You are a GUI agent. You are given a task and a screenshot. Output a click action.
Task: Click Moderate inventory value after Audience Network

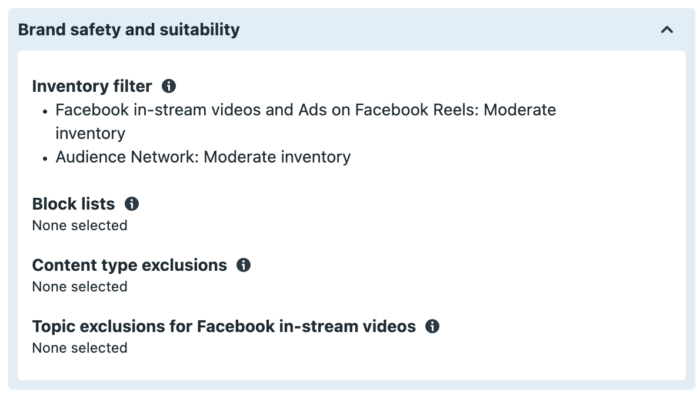click(x=277, y=157)
